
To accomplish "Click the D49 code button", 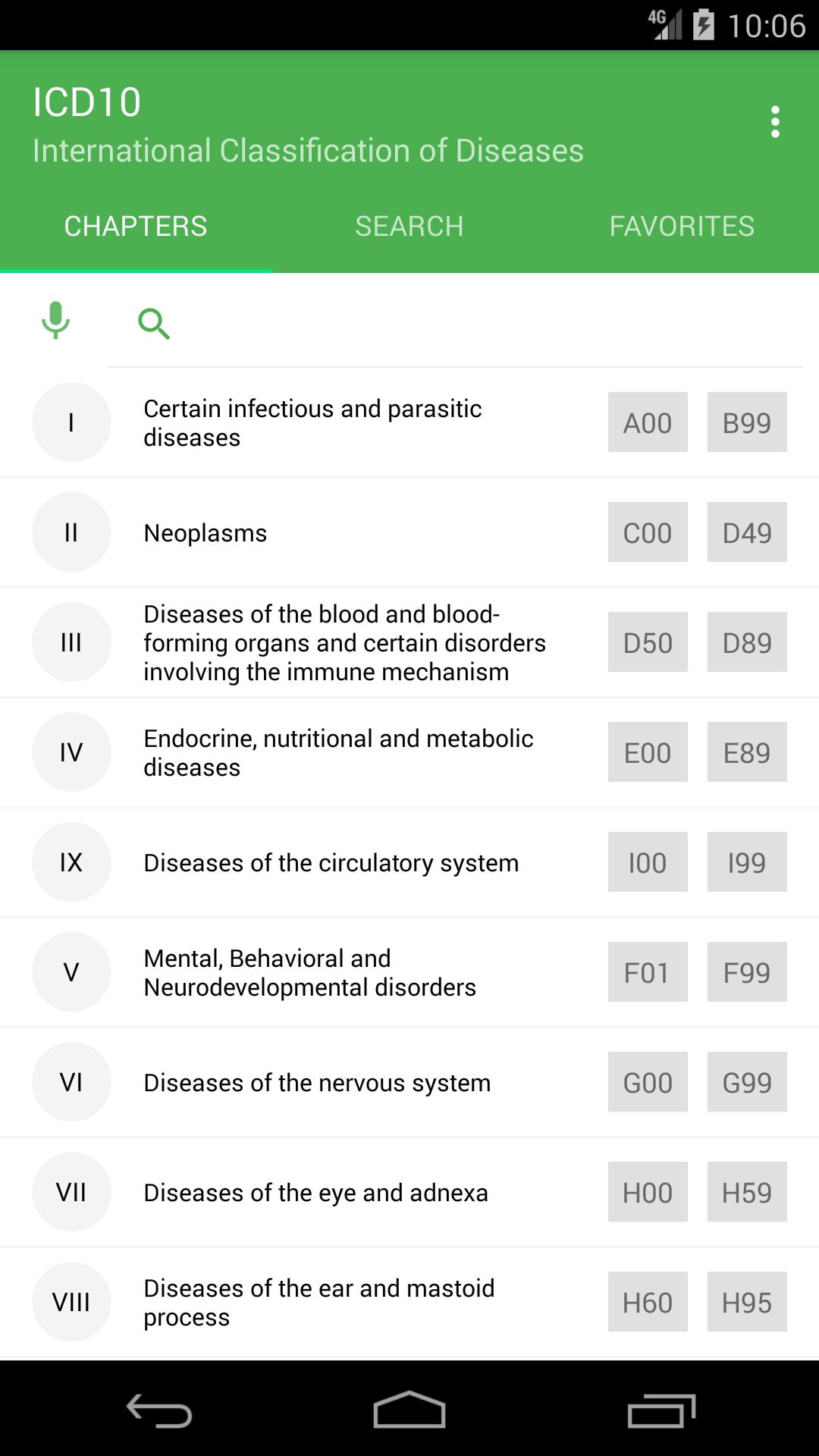I will coord(747,532).
